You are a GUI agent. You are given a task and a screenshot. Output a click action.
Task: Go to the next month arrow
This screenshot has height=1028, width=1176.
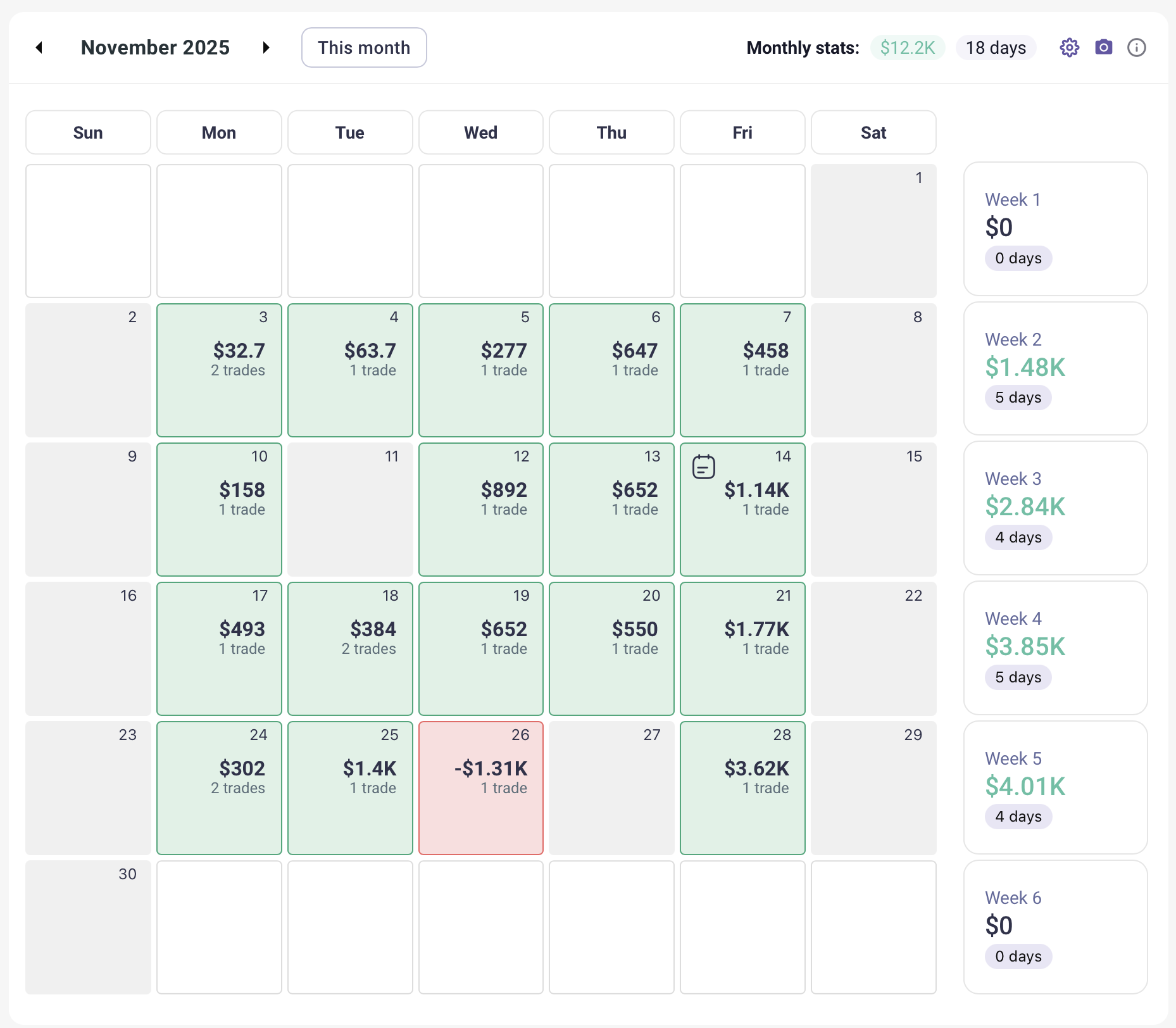[266, 47]
